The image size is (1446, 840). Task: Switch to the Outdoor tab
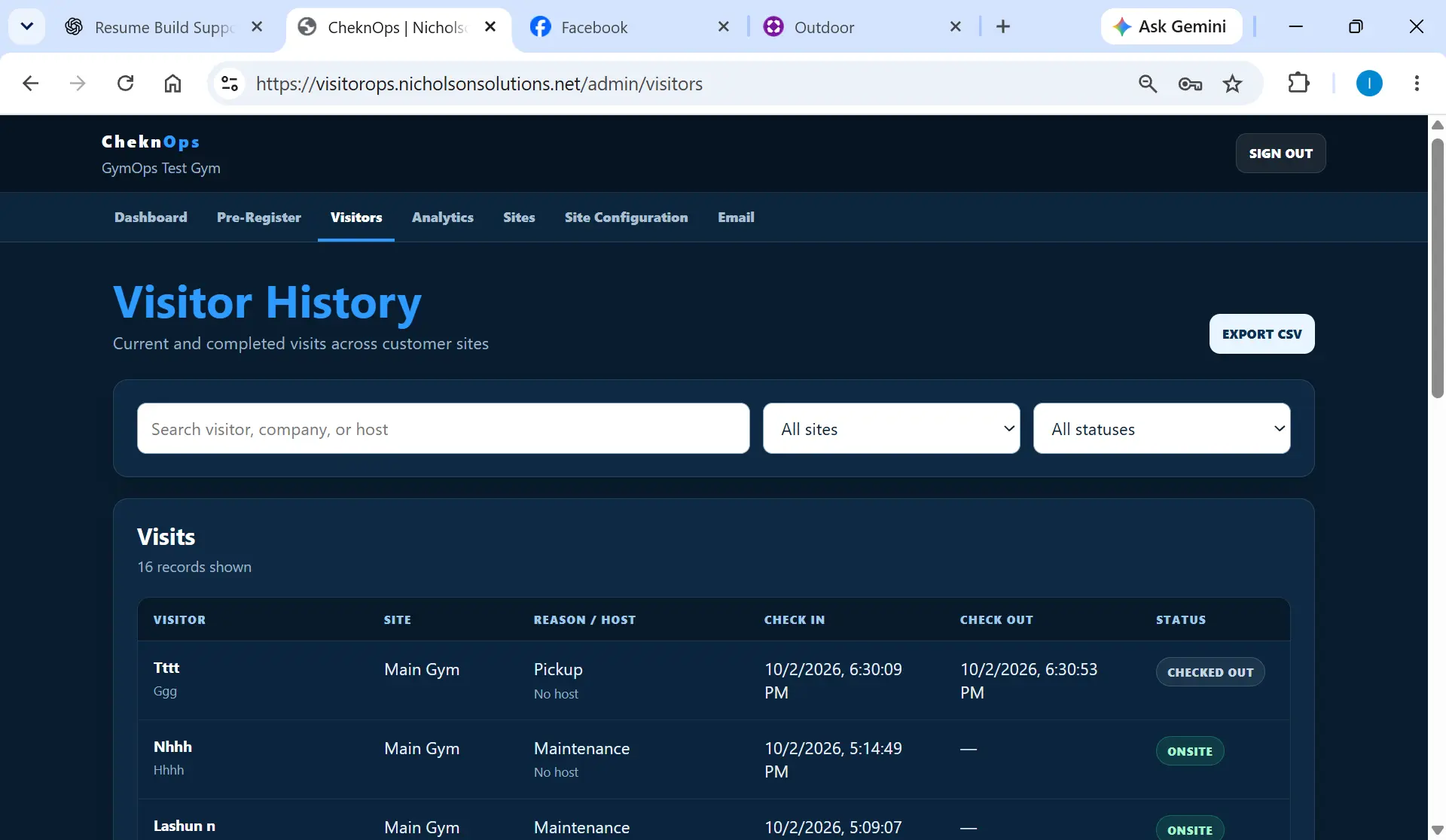862,27
